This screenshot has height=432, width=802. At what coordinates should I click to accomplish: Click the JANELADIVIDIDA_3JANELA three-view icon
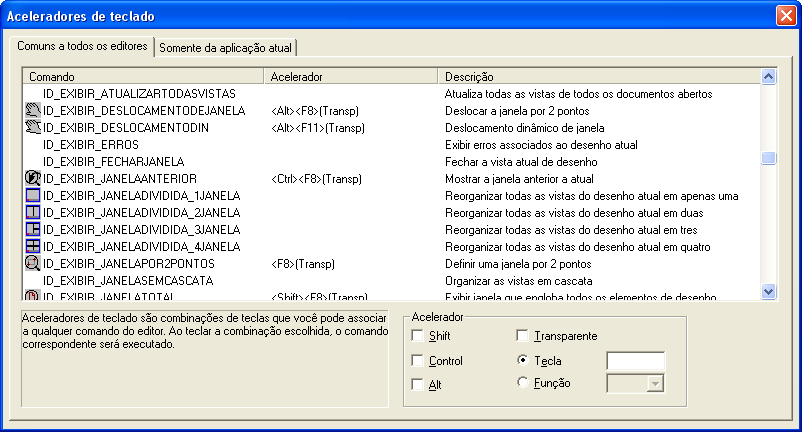coord(31,229)
